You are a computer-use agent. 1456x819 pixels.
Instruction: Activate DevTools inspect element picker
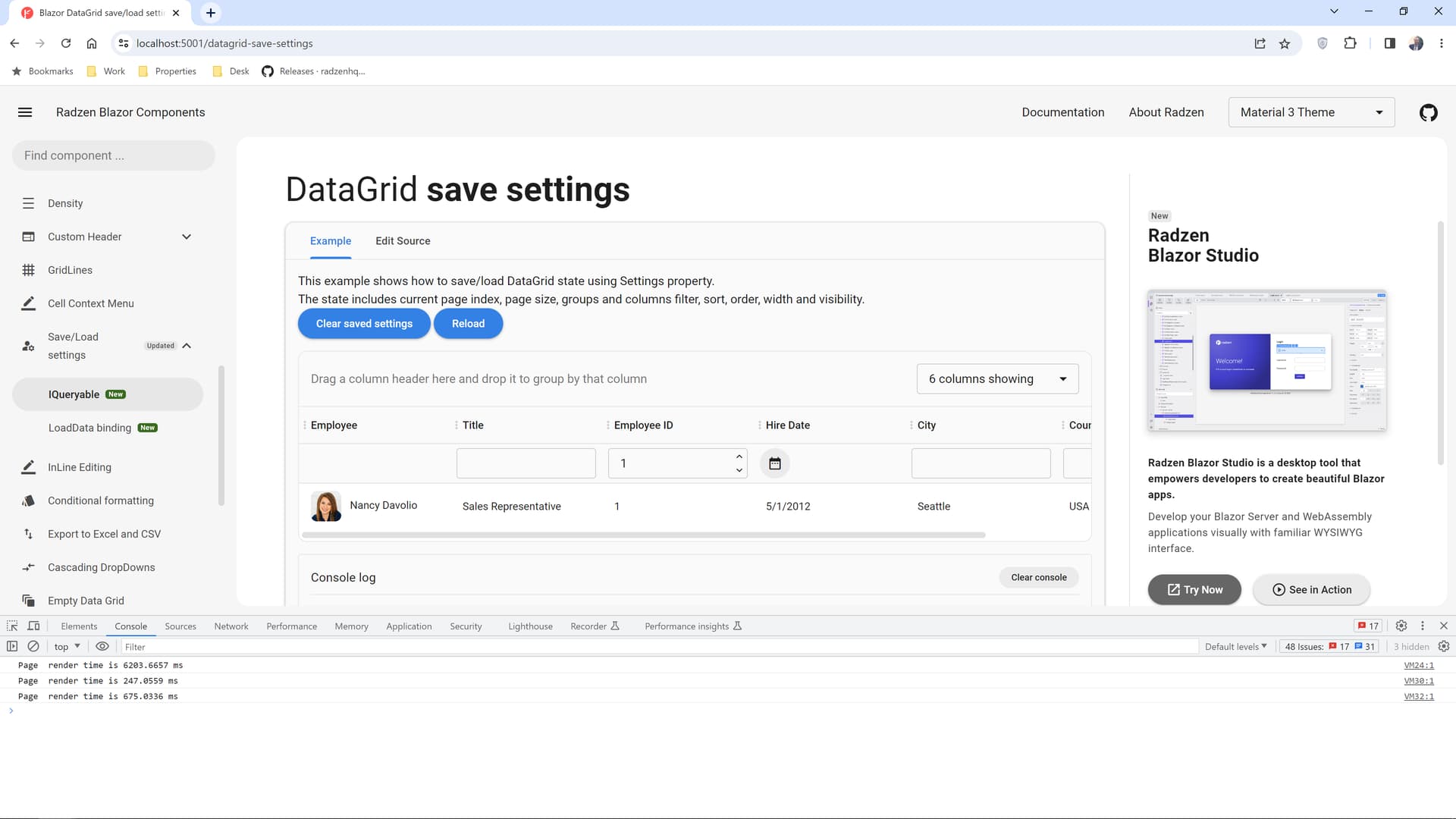(x=12, y=626)
